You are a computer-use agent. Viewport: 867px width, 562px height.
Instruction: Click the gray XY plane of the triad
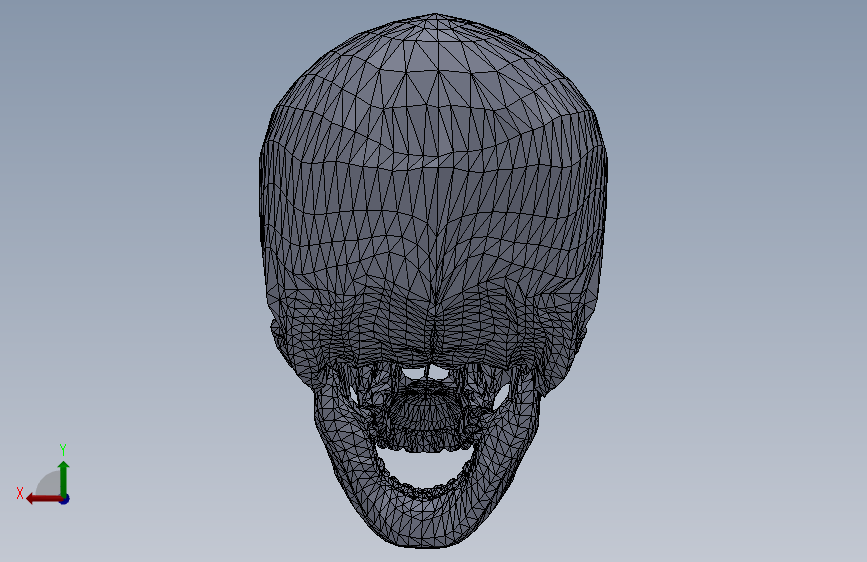click(x=50, y=485)
